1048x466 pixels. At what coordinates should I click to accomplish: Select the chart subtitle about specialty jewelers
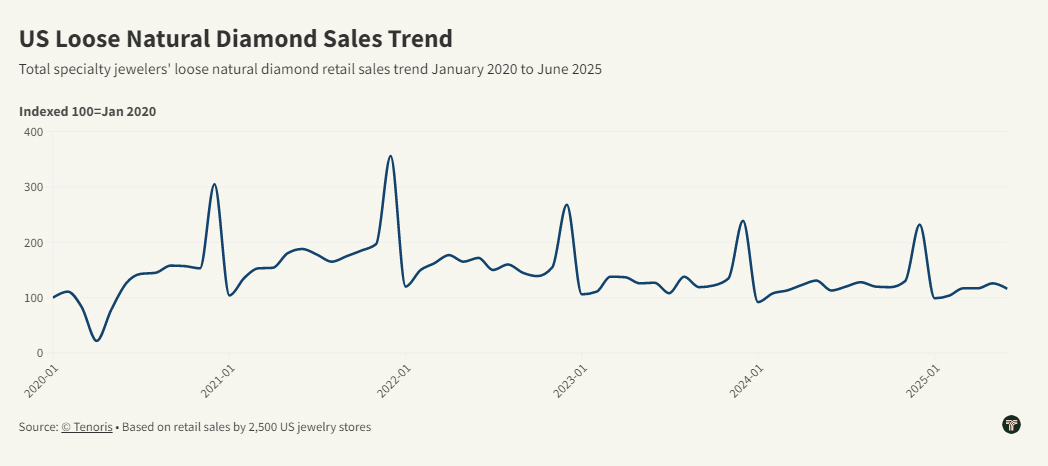[x=310, y=70]
